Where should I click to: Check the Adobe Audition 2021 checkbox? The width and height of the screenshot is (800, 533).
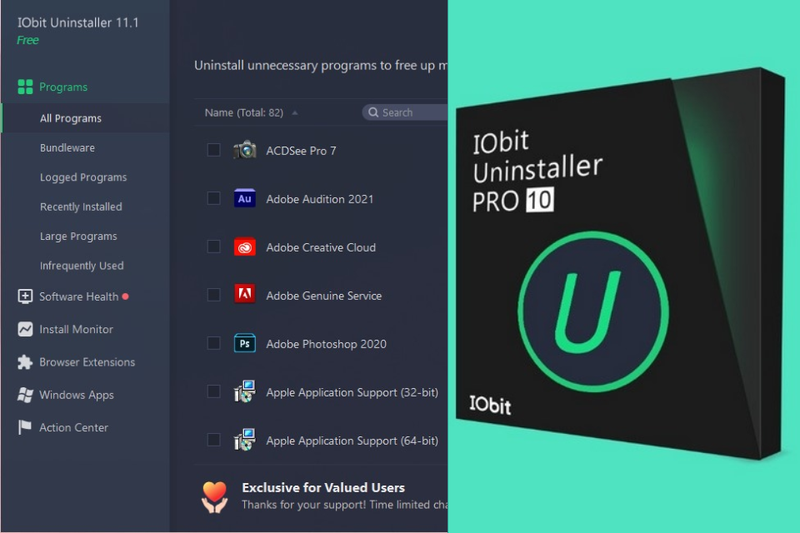pos(214,198)
